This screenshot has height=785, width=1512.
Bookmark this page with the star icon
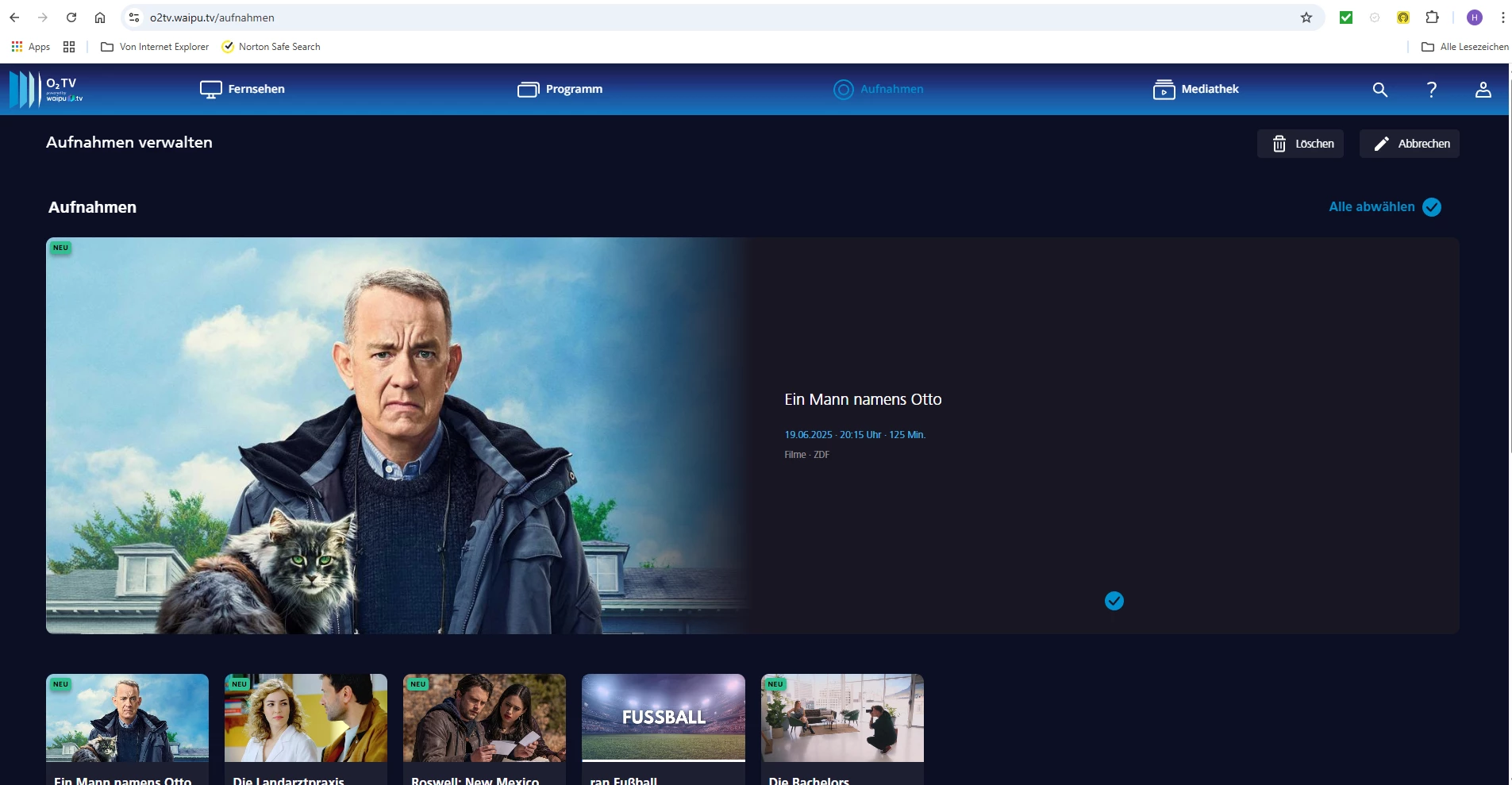point(1306,17)
